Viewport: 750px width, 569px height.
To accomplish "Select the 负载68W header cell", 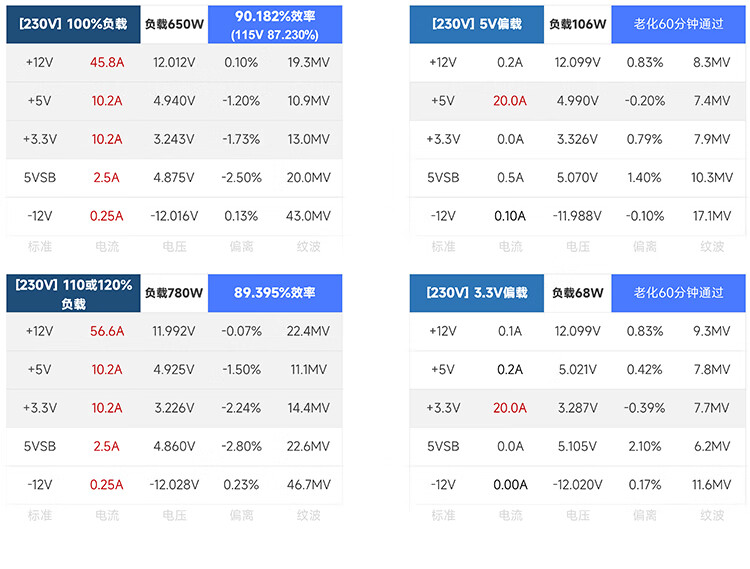I will 577,293.
